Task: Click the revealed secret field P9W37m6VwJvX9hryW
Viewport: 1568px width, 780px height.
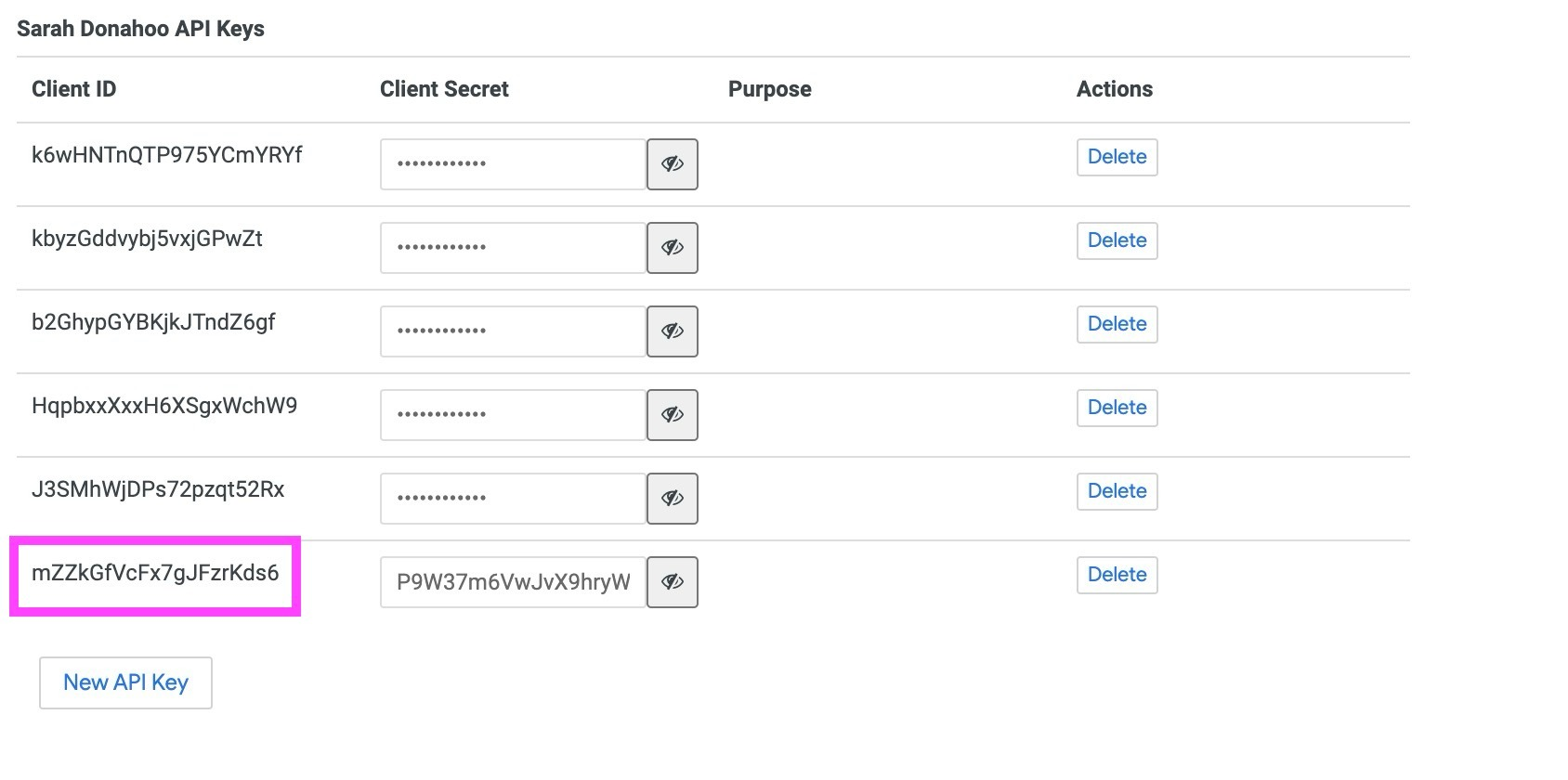Action: [x=513, y=582]
